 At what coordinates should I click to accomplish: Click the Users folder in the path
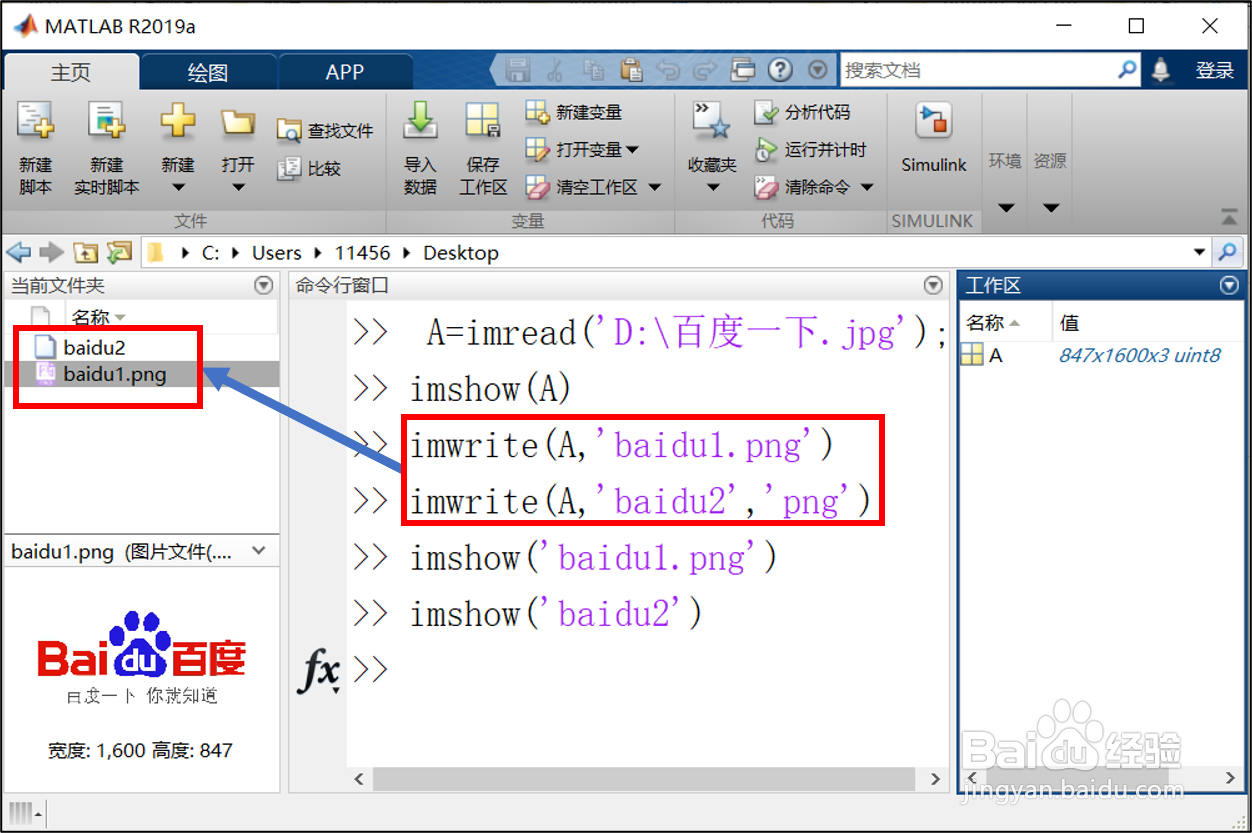276,253
